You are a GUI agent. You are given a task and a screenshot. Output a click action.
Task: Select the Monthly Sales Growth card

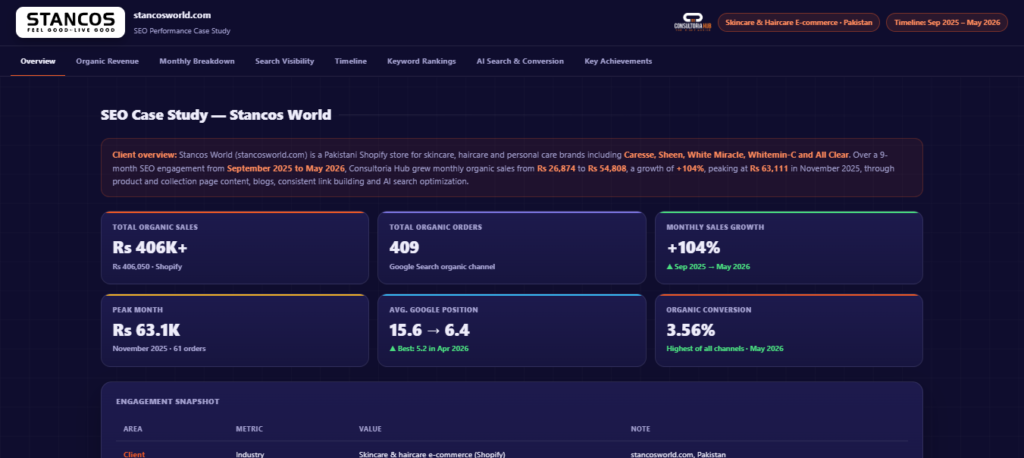tap(789, 248)
